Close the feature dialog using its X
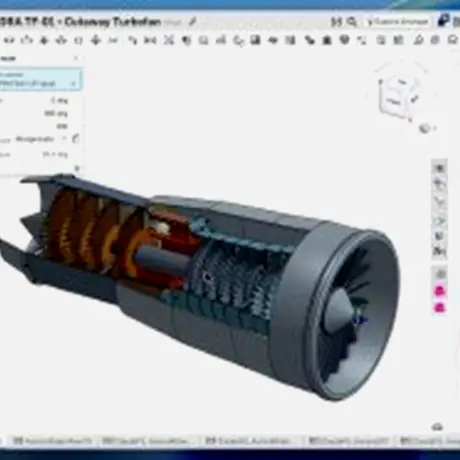This screenshot has width=460, height=460. (x=76, y=58)
